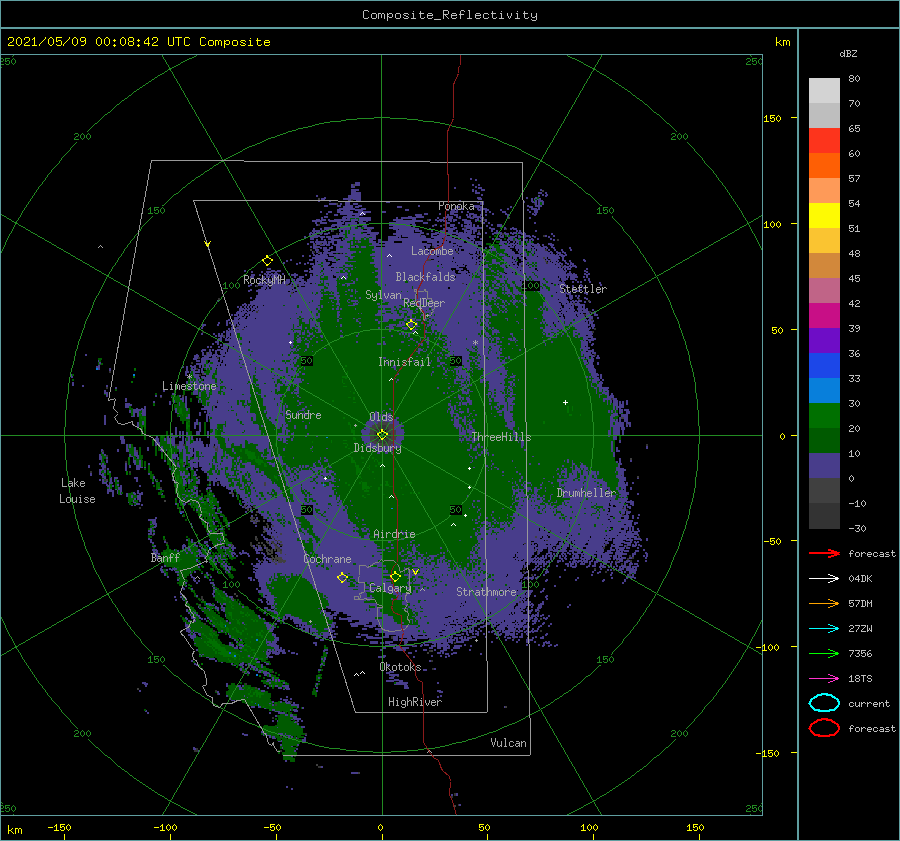
Task: Click the Ponoka town label
Action: point(456,206)
